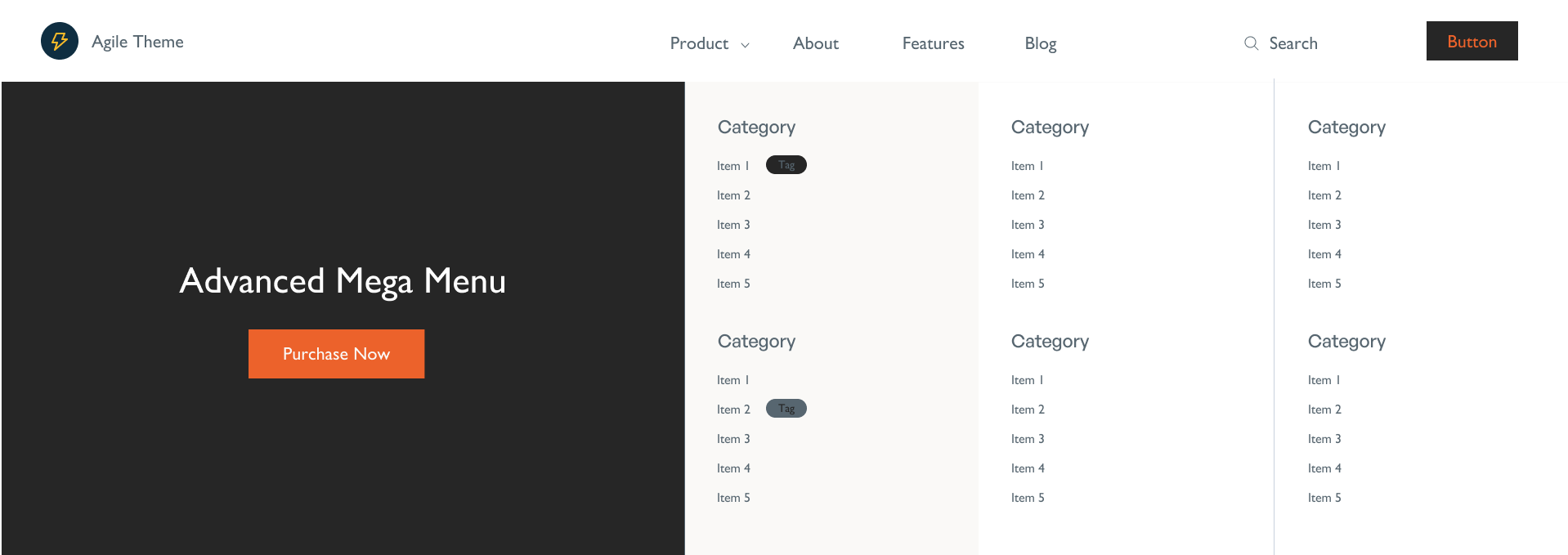
Task: Click the dark header Button
Action: pyautogui.click(x=1472, y=41)
